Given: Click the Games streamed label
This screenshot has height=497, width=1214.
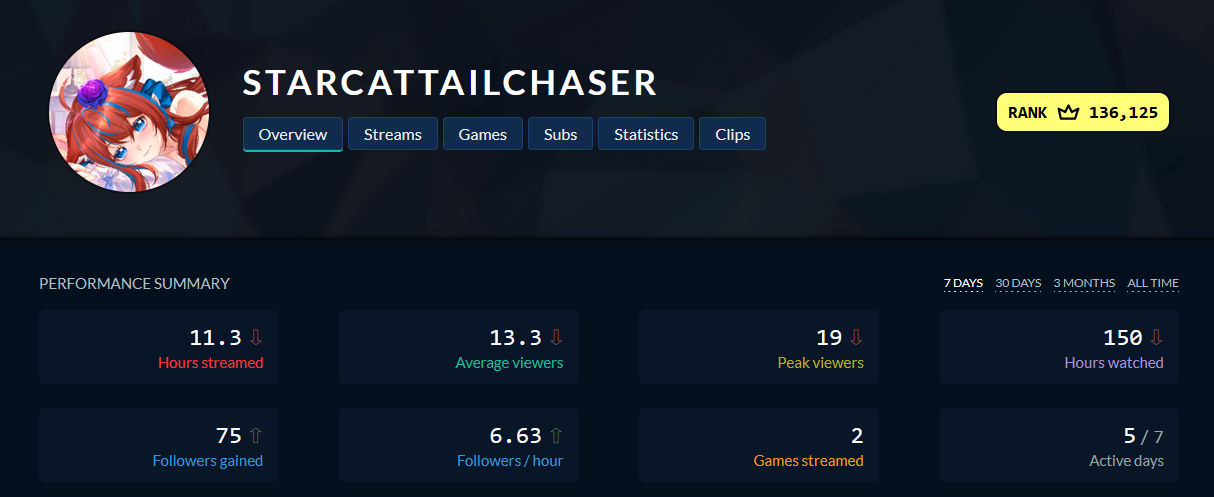Looking at the screenshot, I should pyautogui.click(x=809, y=461).
